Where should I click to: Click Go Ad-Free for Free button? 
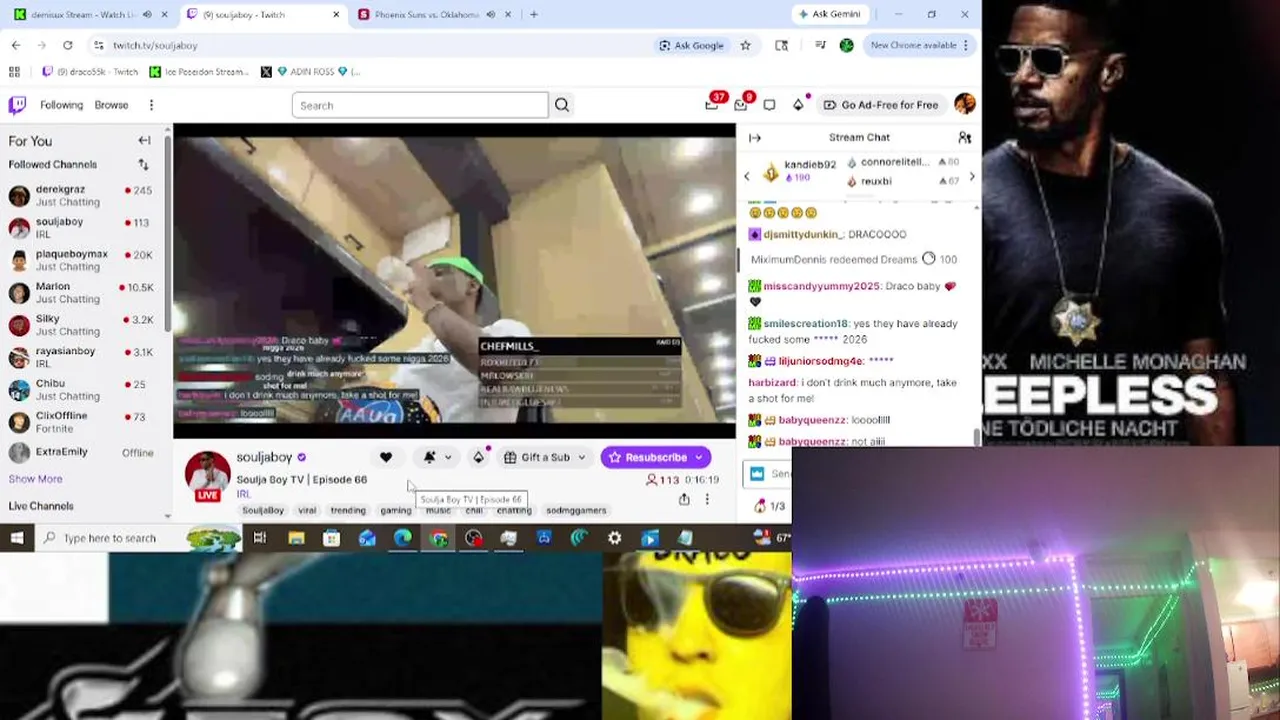(x=880, y=105)
